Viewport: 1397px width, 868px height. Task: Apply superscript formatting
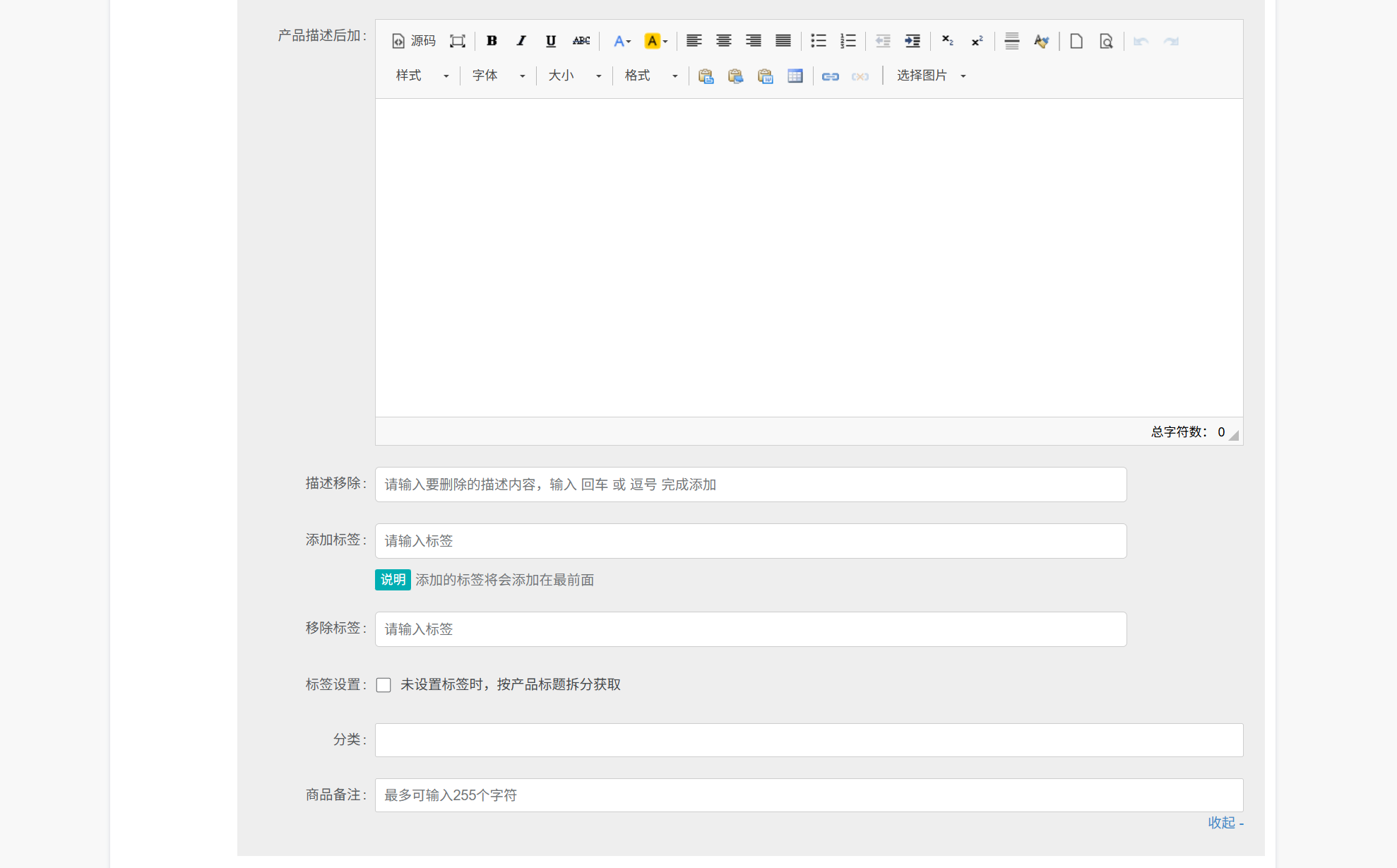pos(977,41)
